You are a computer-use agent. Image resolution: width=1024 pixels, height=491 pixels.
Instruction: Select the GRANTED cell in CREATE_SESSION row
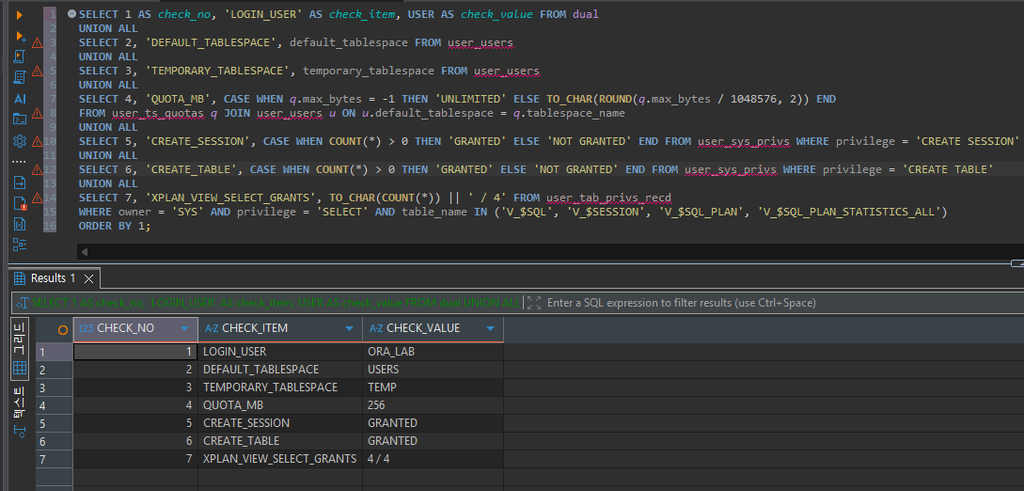[433, 423]
